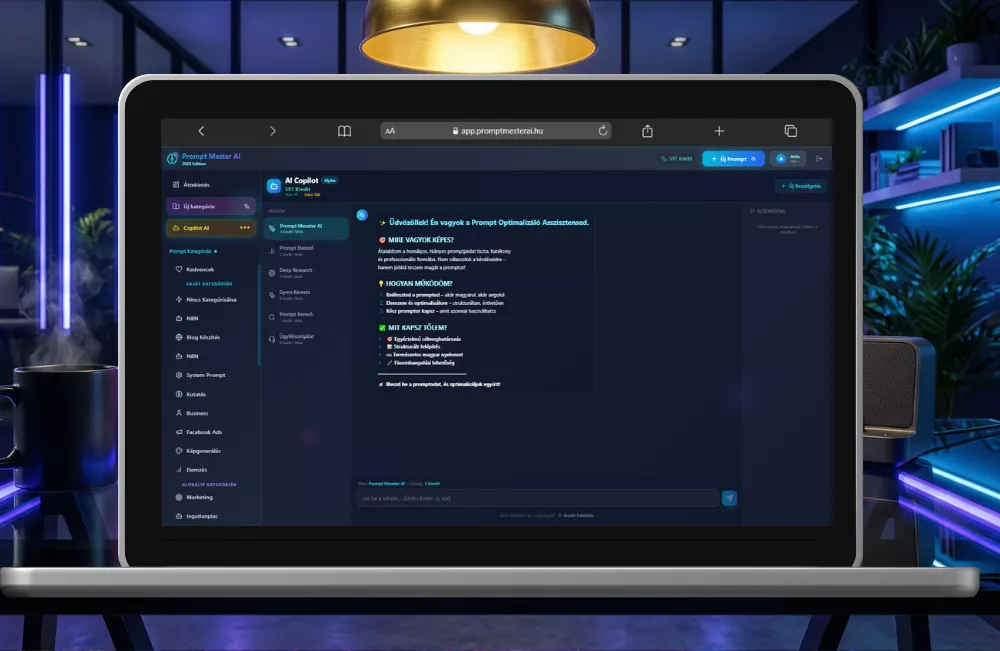Open the Safari tabs overview icon
This screenshot has width=1000, height=651.
(x=790, y=131)
